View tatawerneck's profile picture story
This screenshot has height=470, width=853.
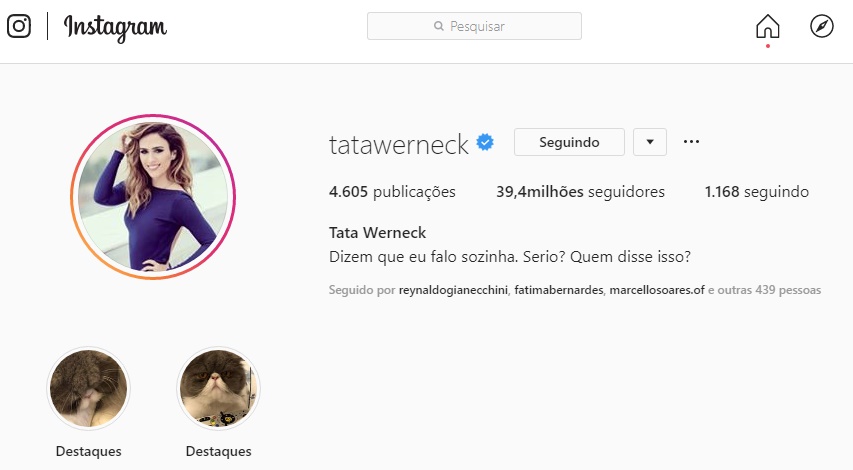(153, 196)
